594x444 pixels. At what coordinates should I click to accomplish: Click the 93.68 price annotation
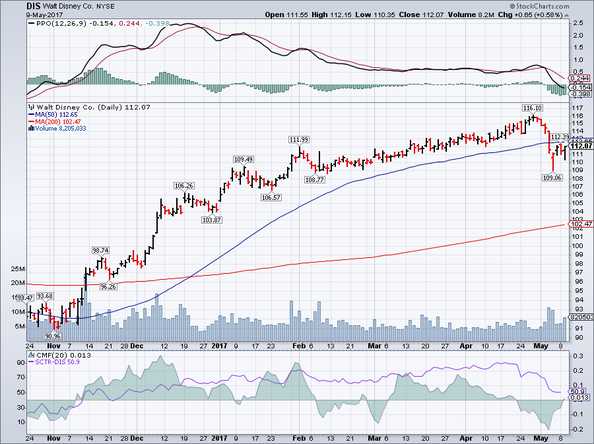pyautogui.click(x=45, y=296)
